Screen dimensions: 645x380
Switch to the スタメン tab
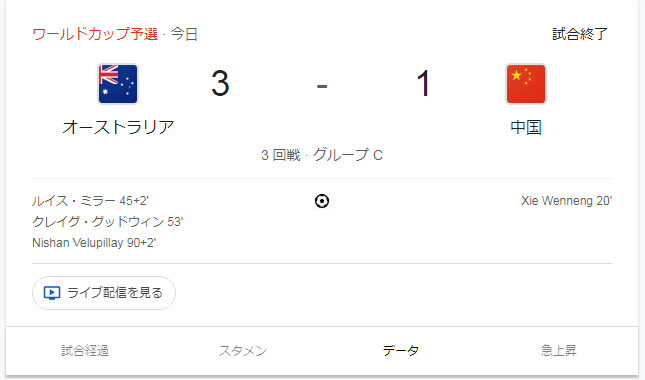click(243, 350)
